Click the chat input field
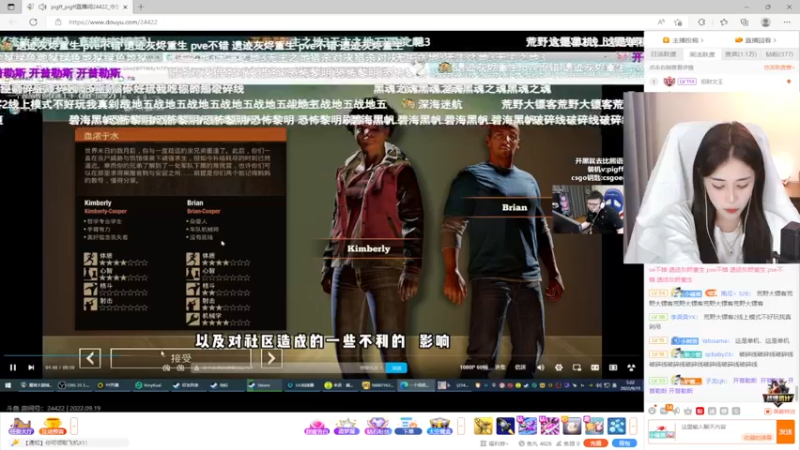The height and width of the screenshot is (450, 800). pyautogui.click(x=727, y=431)
